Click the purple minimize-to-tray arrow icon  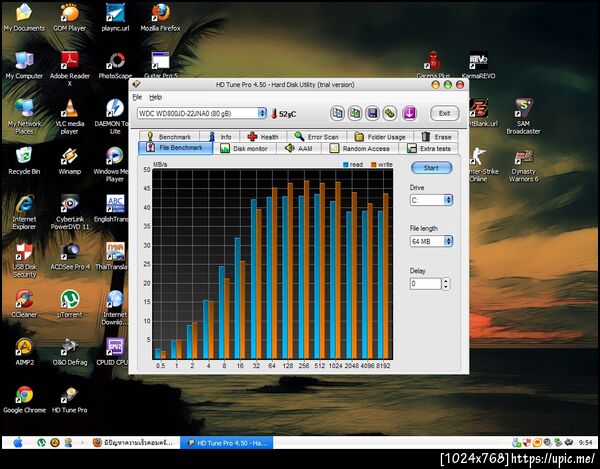(407, 113)
